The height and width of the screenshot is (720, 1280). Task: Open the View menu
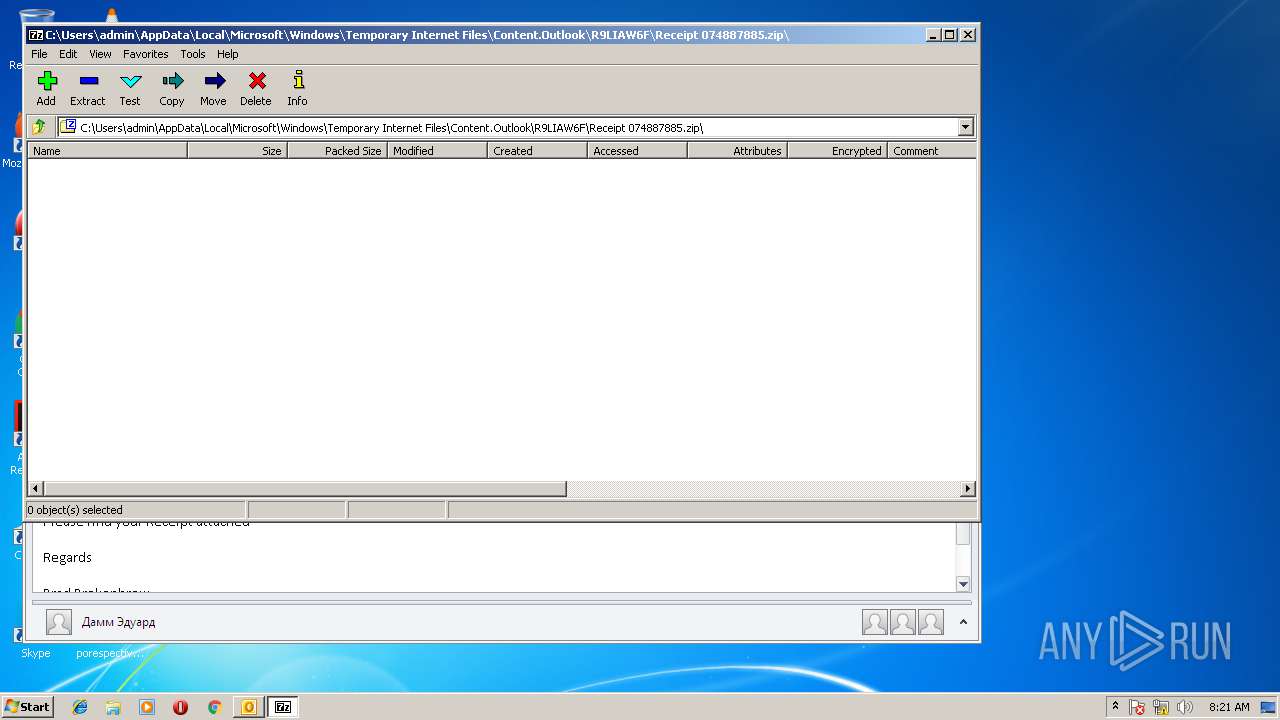tap(100, 54)
